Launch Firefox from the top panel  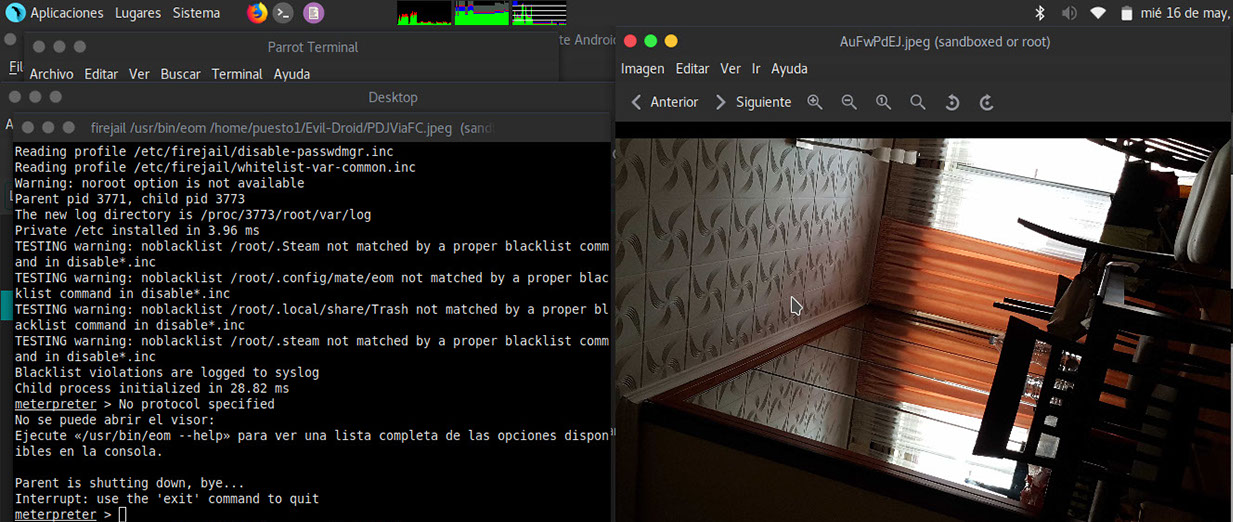click(257, 13)
